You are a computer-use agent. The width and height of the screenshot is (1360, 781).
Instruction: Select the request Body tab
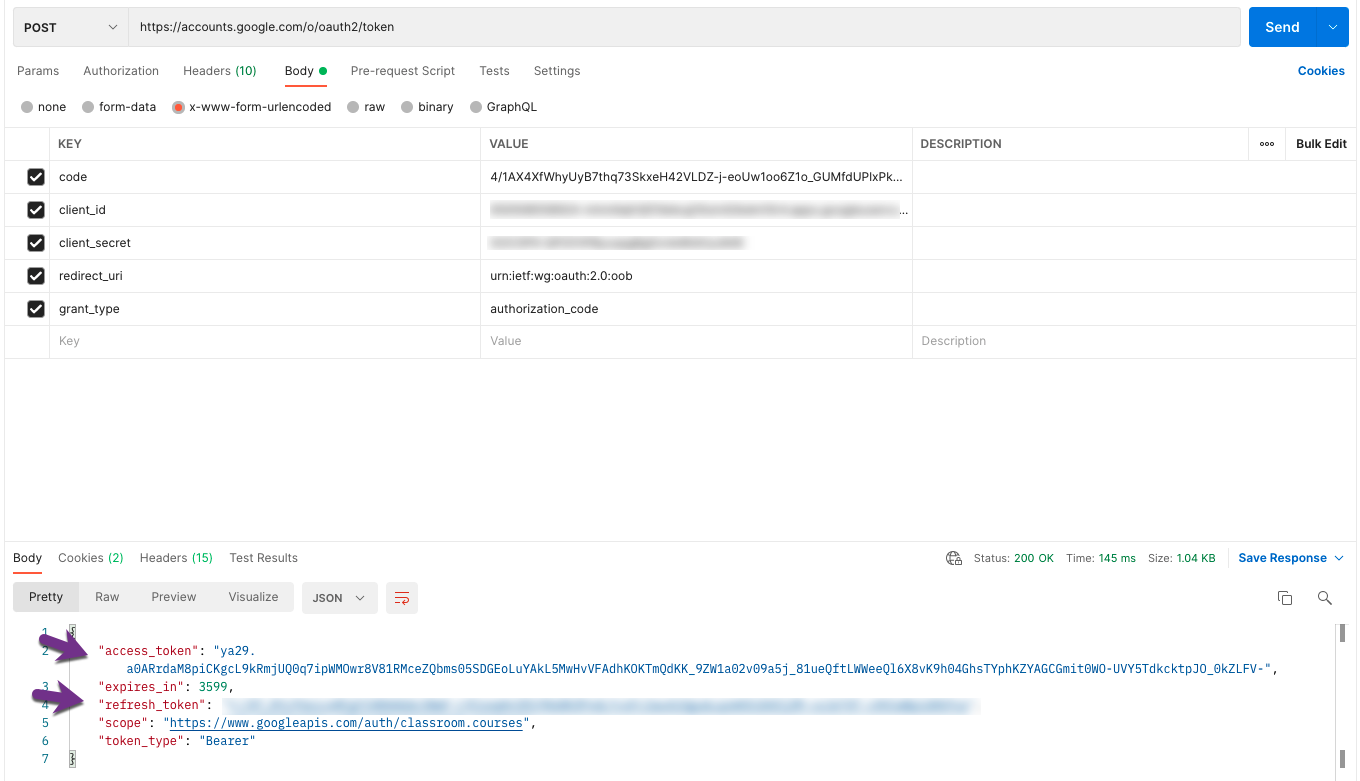(305, 71)
